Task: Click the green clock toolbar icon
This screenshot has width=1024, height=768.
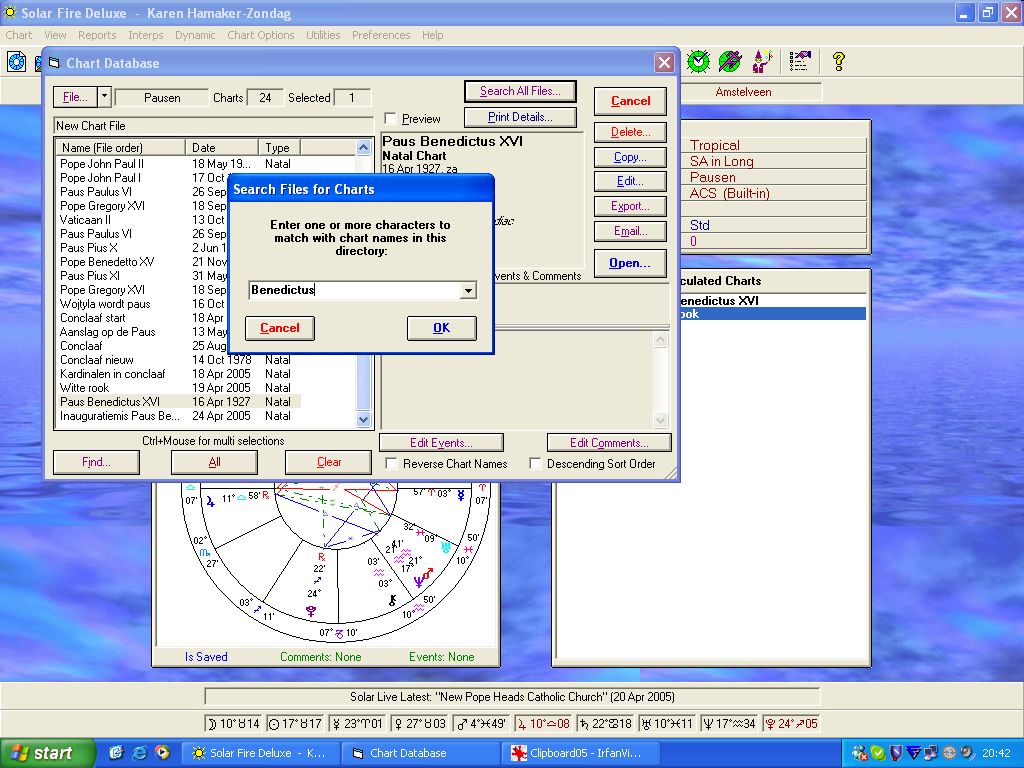Action: click(x=698, y=62)
